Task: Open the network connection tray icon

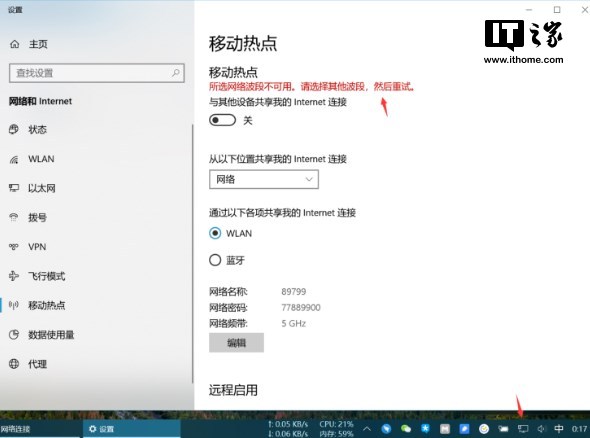Action: (x=523, y=429)
